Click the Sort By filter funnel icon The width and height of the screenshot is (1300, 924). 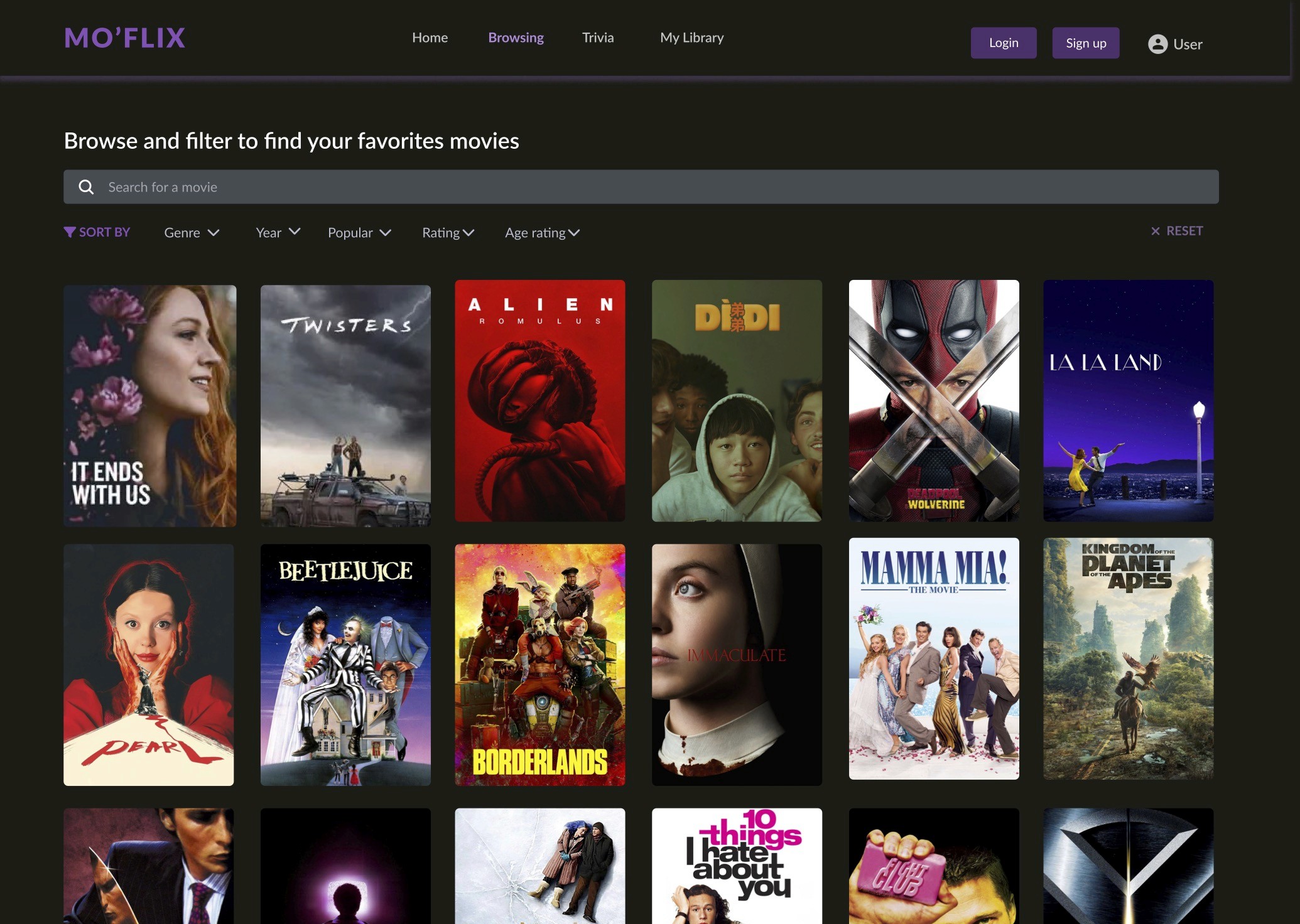pos(70,232)
